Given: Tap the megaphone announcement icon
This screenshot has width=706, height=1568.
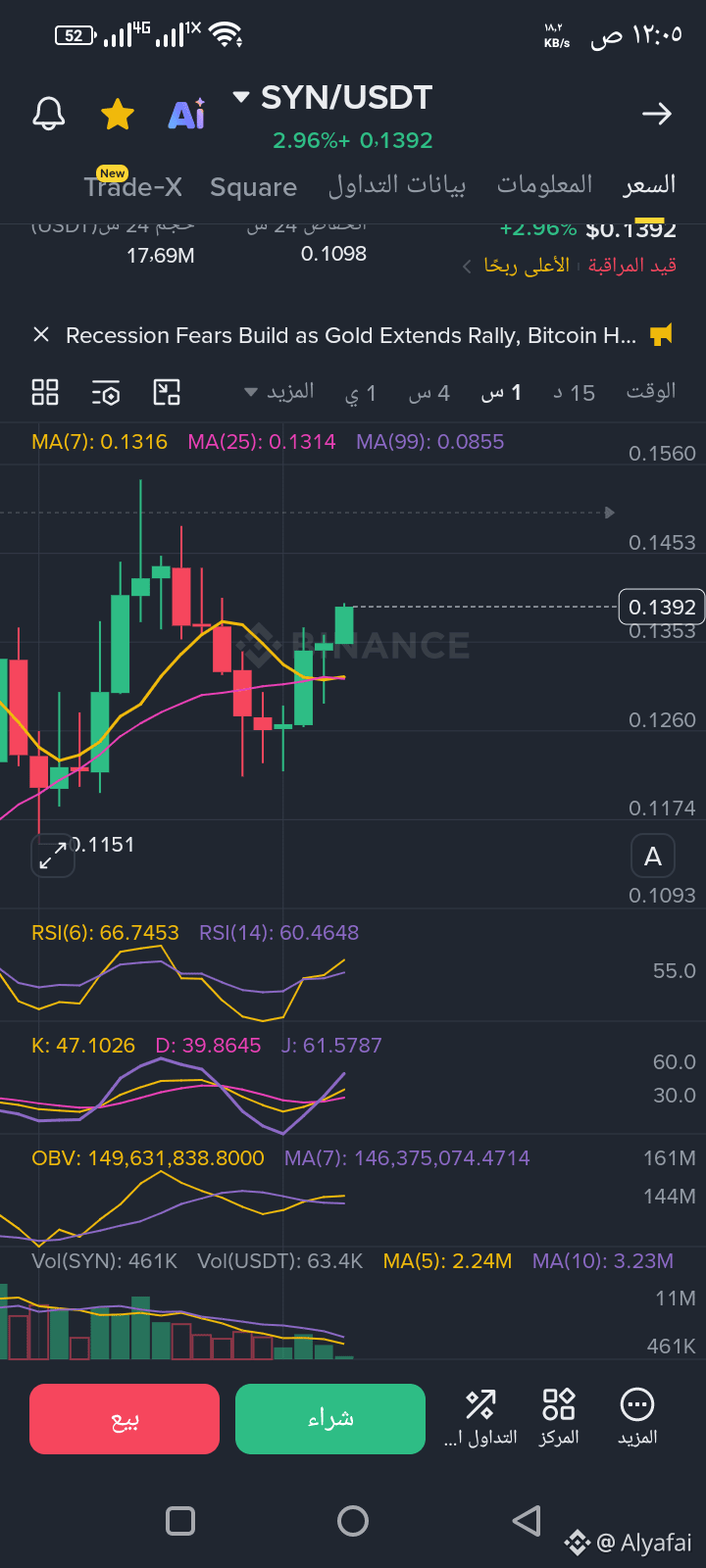Looking at the screenshot, I should (662, 335).
